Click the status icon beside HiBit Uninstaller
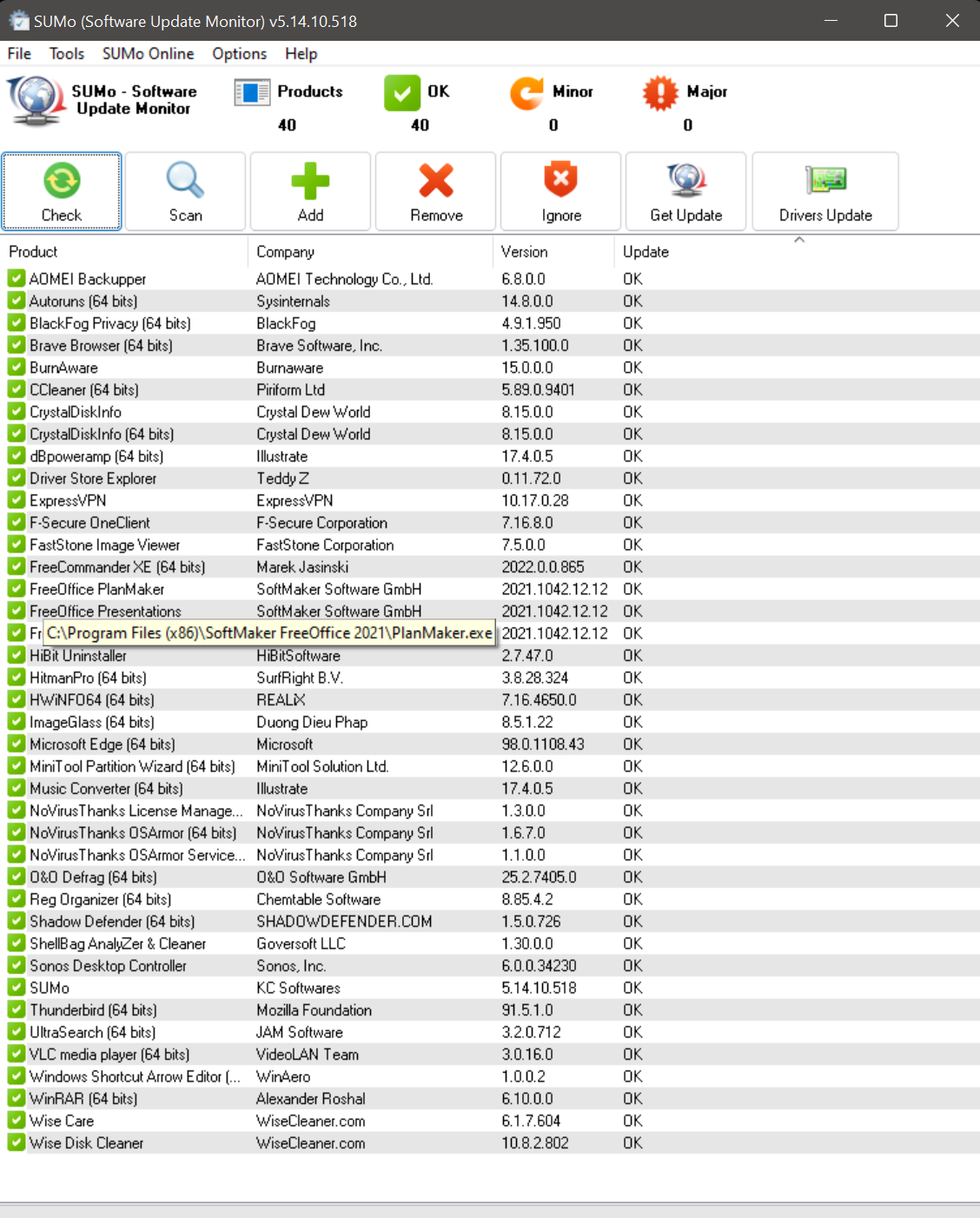Image resolution: width=980 pixels, height=1218 pixels. click(x=17, y=656)
